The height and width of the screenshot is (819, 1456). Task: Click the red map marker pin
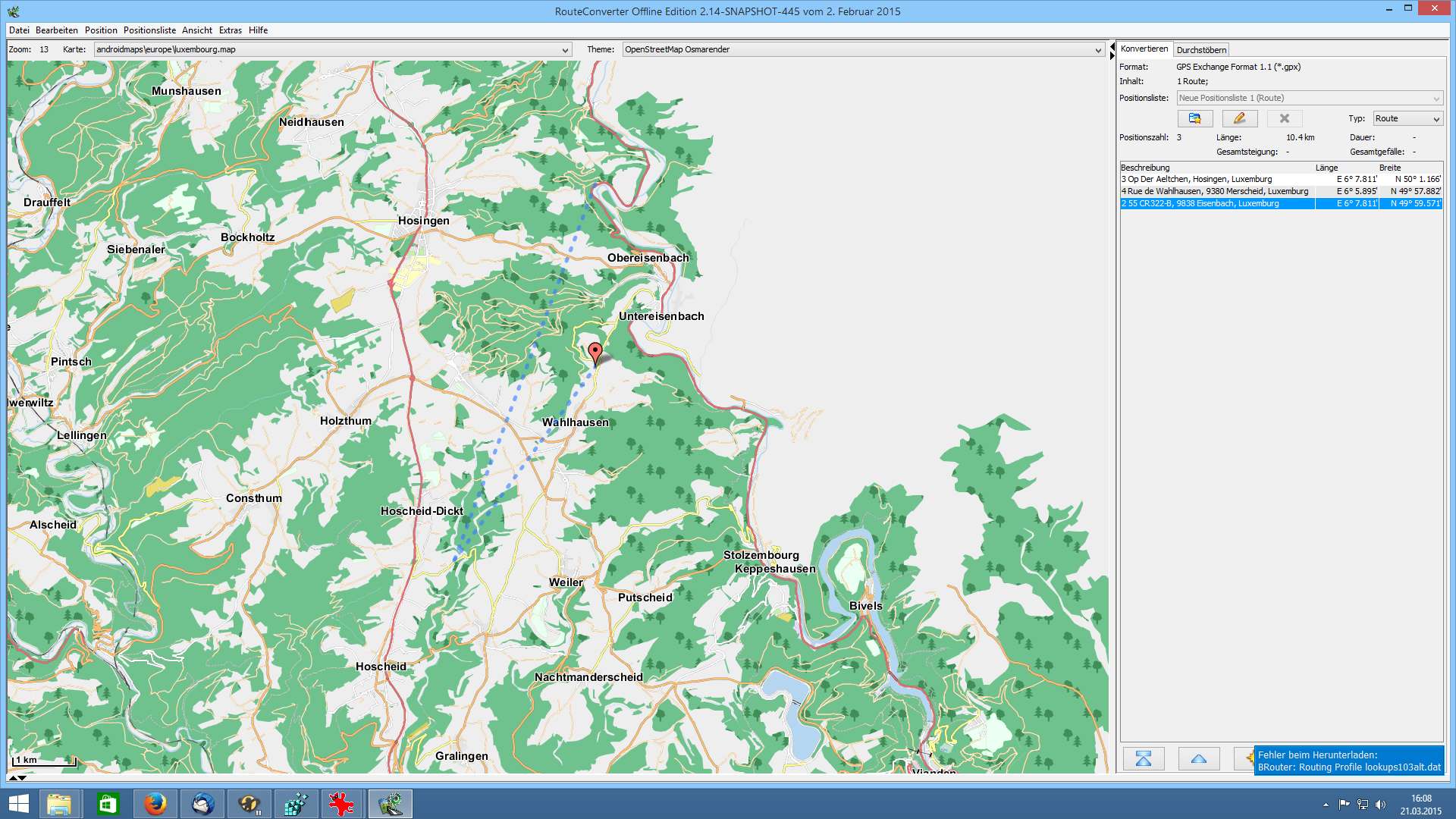point(595,353)
